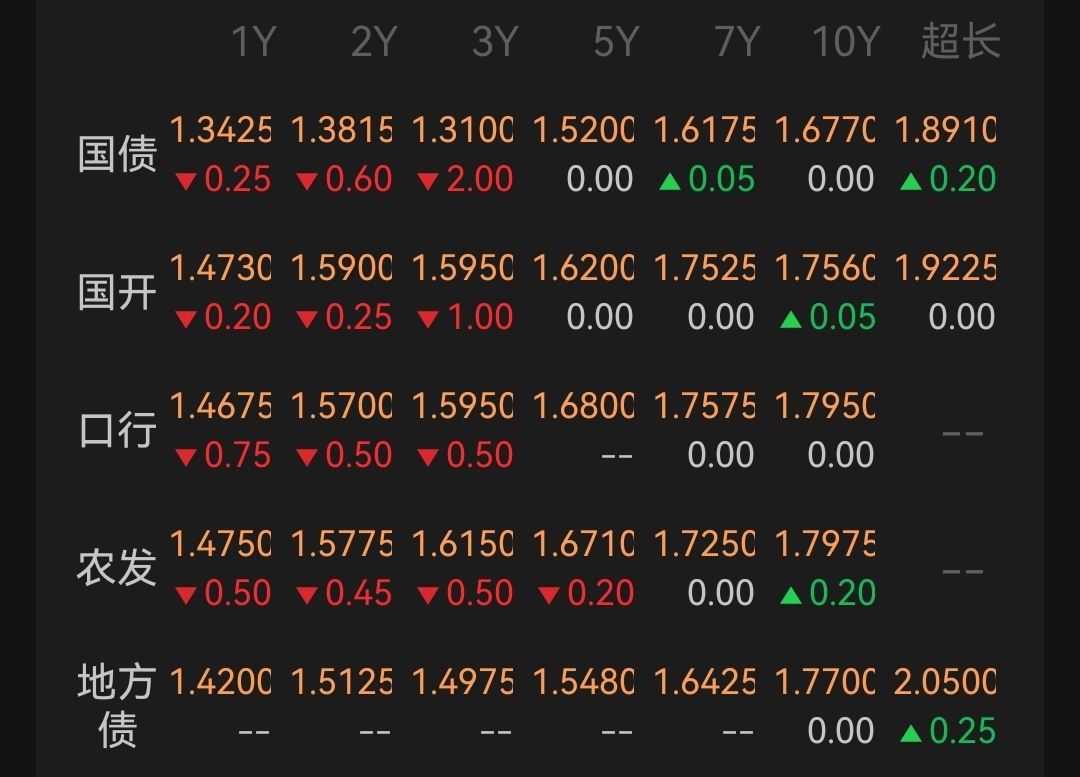Select the 国开 5Y yield 1.6200
1080x777 pixels.
click(x=583, y=268)
